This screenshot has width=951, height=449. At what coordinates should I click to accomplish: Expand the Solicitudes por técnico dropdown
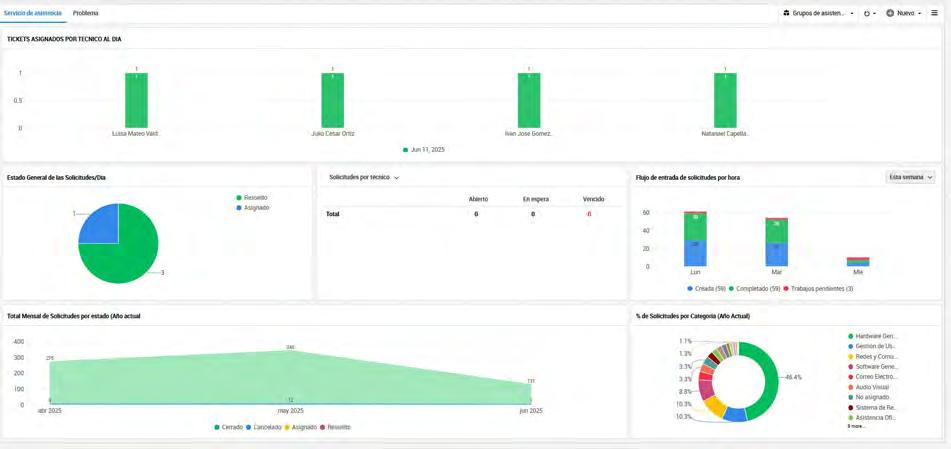click(364, 178)
